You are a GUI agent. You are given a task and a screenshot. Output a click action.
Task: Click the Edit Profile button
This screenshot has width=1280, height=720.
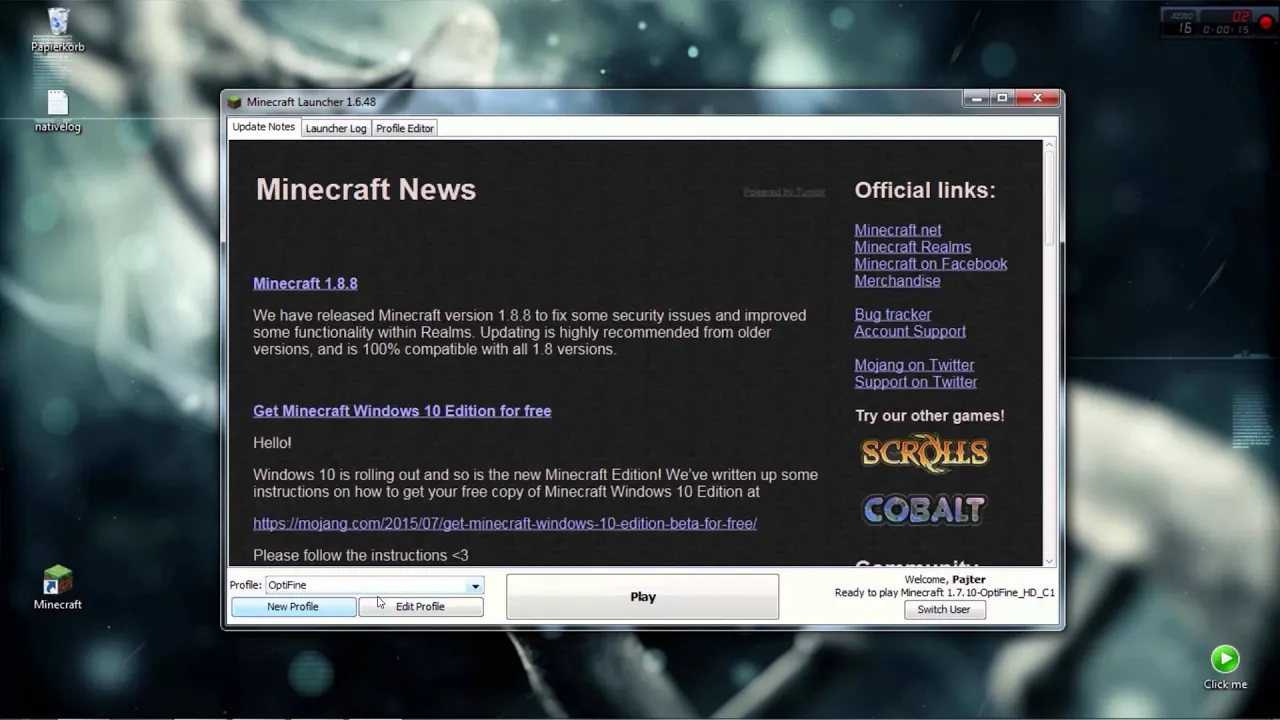pyautogui.click(x=420, y=607)
